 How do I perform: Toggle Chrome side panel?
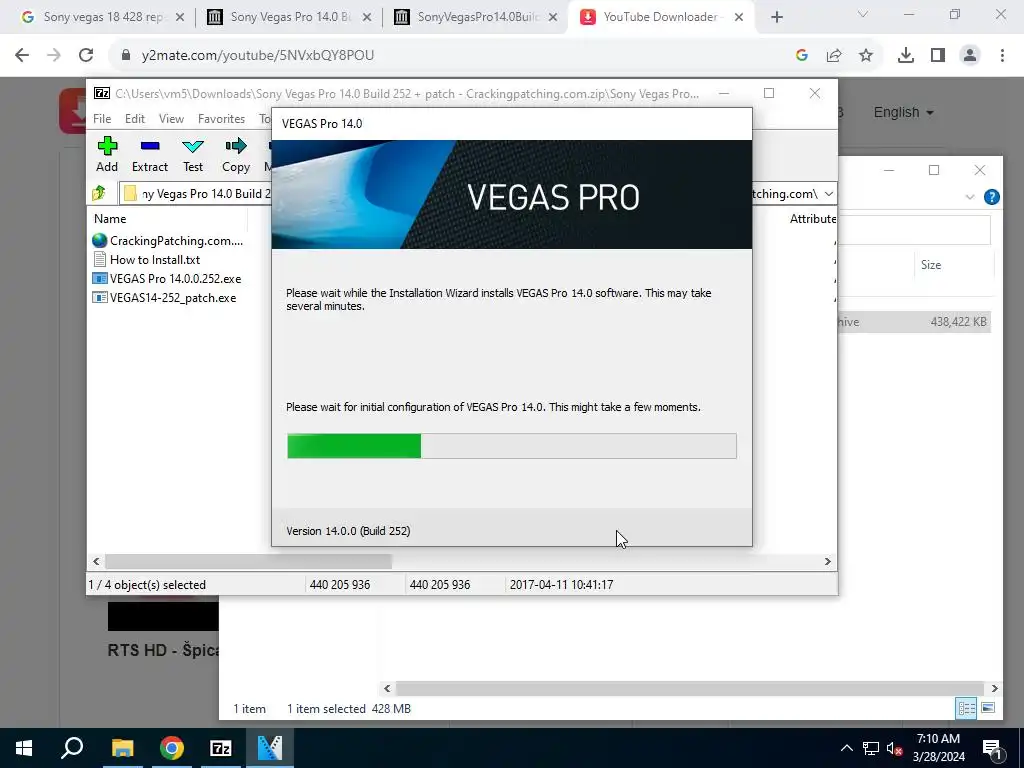tap(938, 56)
